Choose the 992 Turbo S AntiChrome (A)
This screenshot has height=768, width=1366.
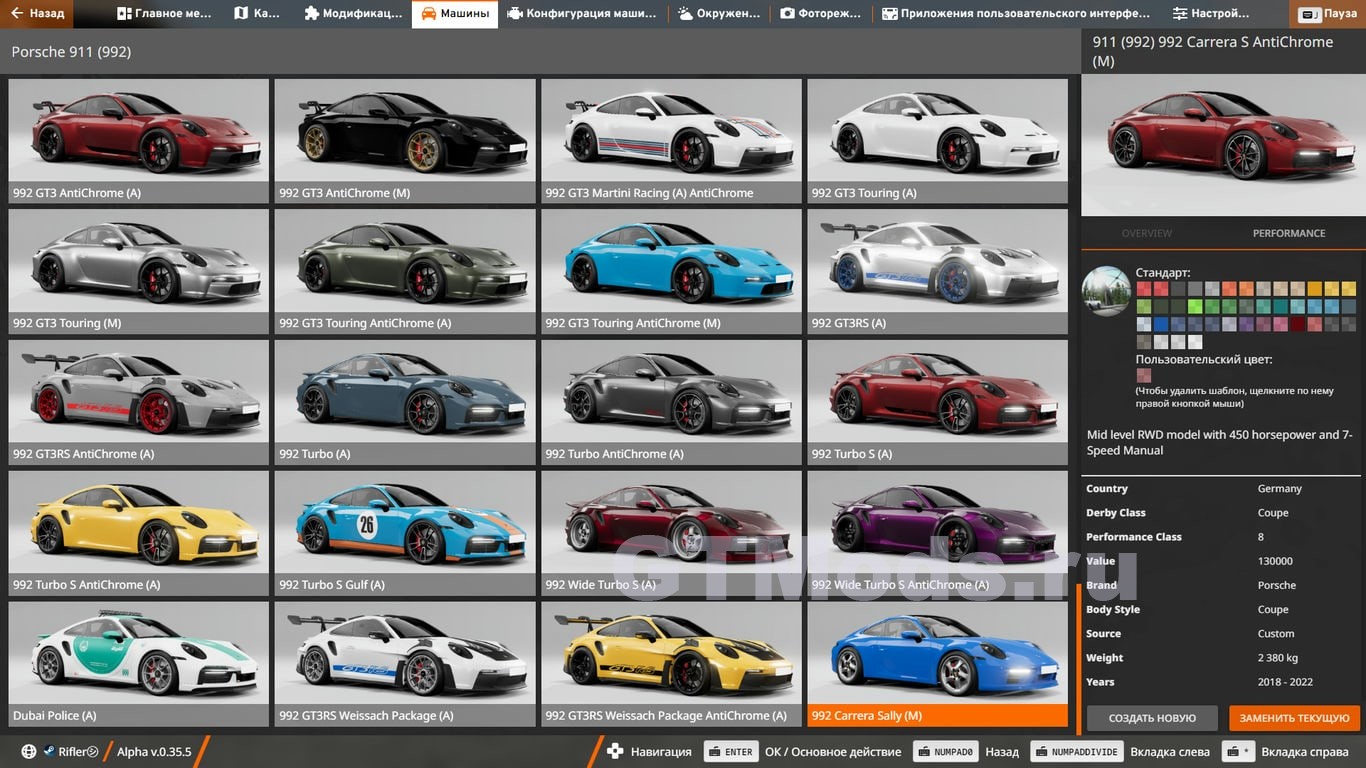[x=139, y=534]
